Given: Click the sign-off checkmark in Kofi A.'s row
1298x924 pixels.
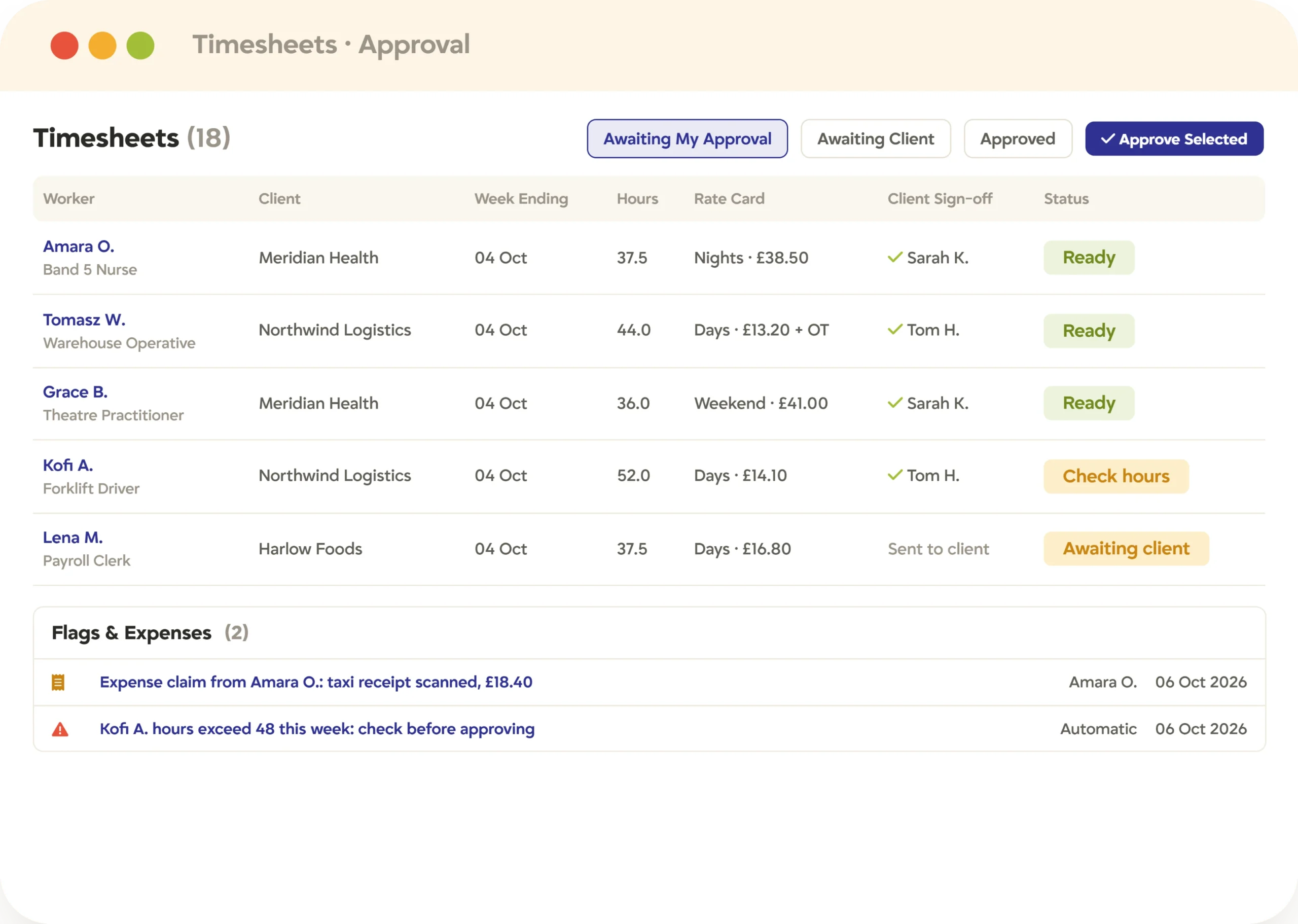Looking at the screenshot, I should [x=895, y=475].
